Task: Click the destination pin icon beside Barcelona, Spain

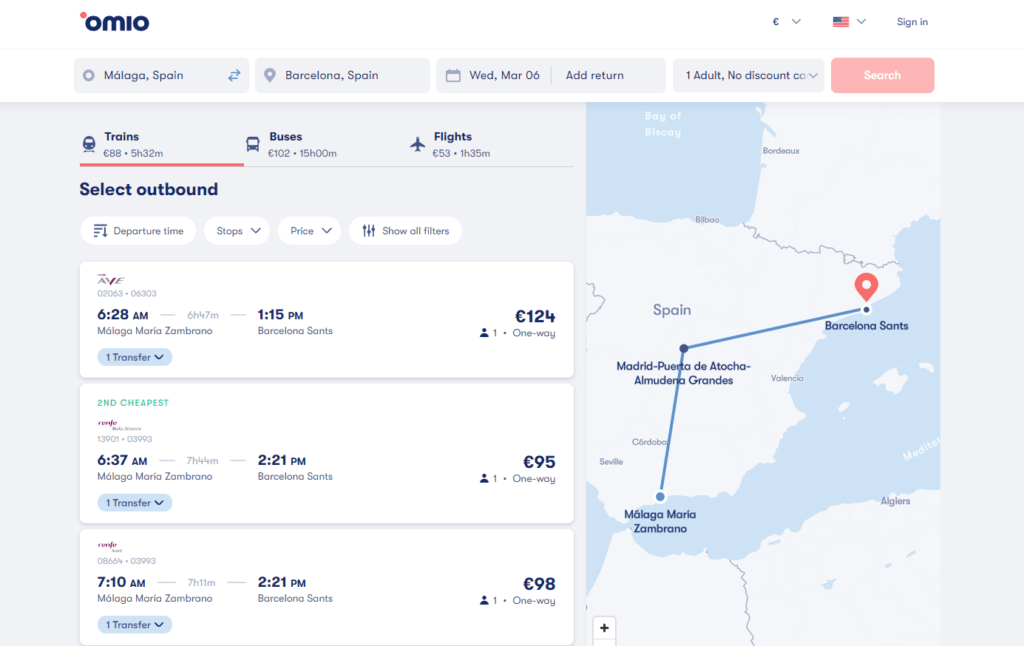Action: pyautogui.click(x=270, y=75)
